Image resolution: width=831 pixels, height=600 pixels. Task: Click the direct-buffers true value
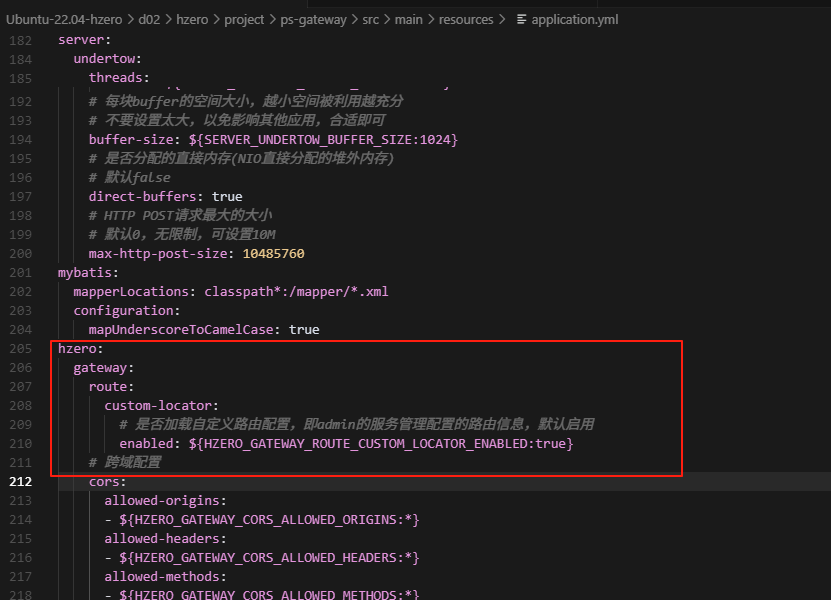[227, 197]
